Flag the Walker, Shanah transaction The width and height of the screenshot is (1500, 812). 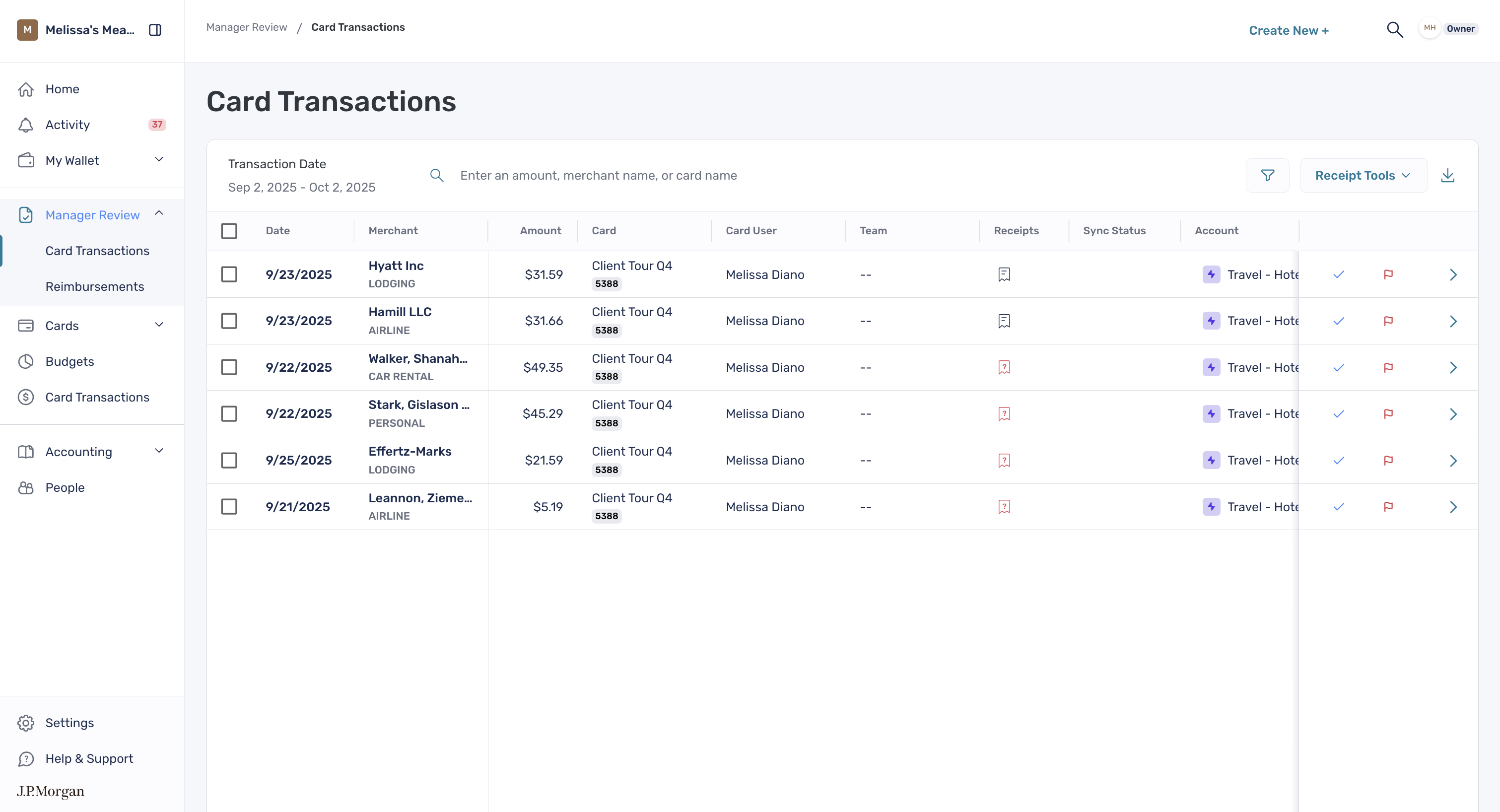(x=1388, y=367)
